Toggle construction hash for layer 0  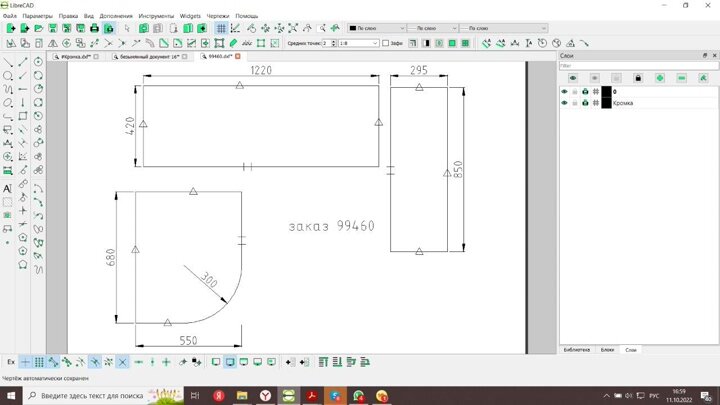pyautogui.click(x=596, y=92)
